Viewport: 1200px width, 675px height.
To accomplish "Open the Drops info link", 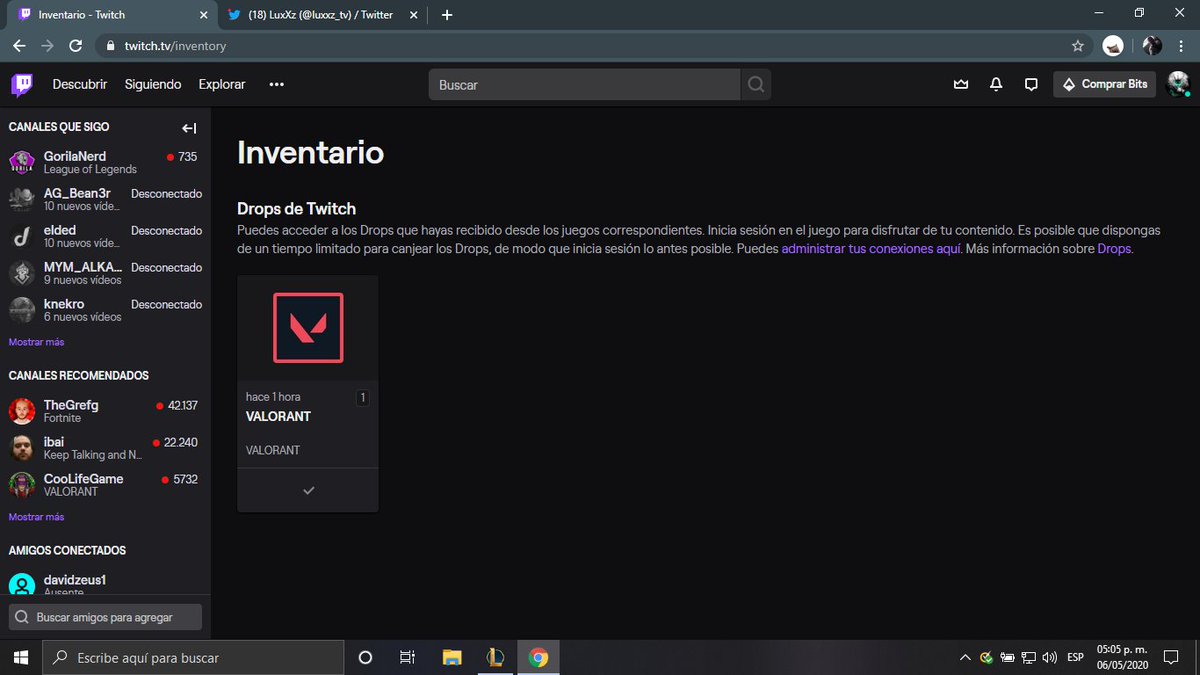I will (1114, 248).
